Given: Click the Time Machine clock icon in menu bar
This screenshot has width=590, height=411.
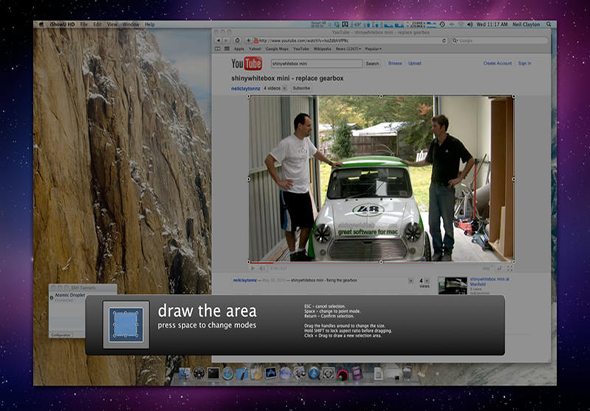Looking at the screenshot, I should click(x=442, y=24).
